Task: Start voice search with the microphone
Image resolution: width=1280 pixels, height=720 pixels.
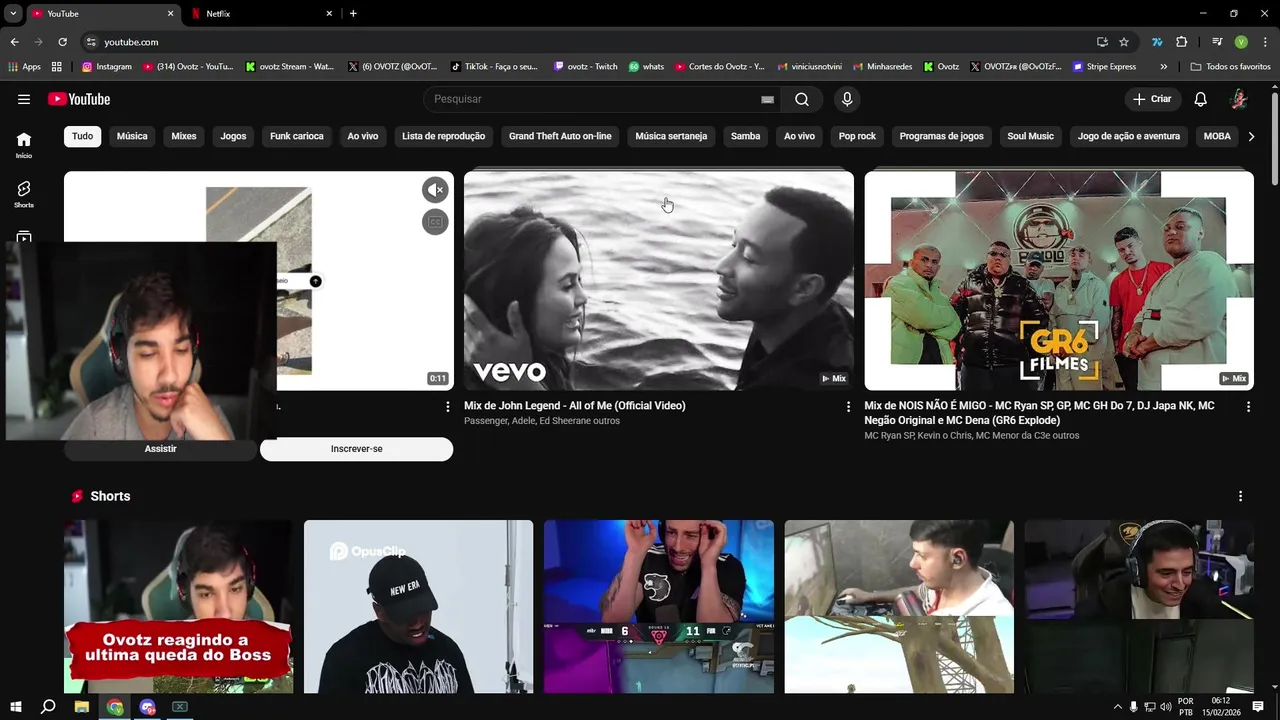Action: pyautogui.click(x=847, y=99)
